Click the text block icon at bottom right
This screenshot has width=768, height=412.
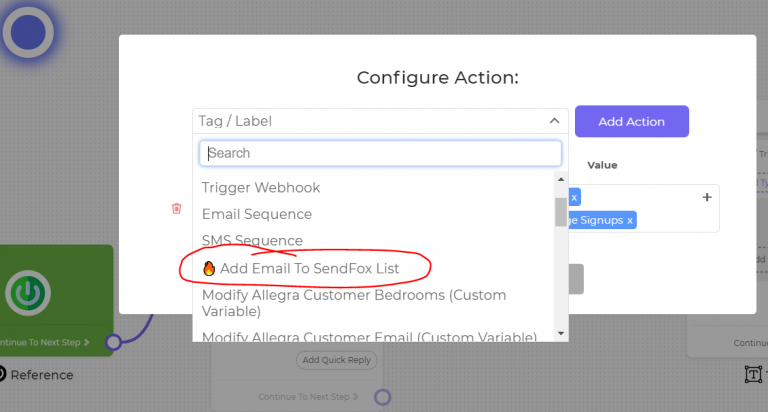[x=753, y=374]
